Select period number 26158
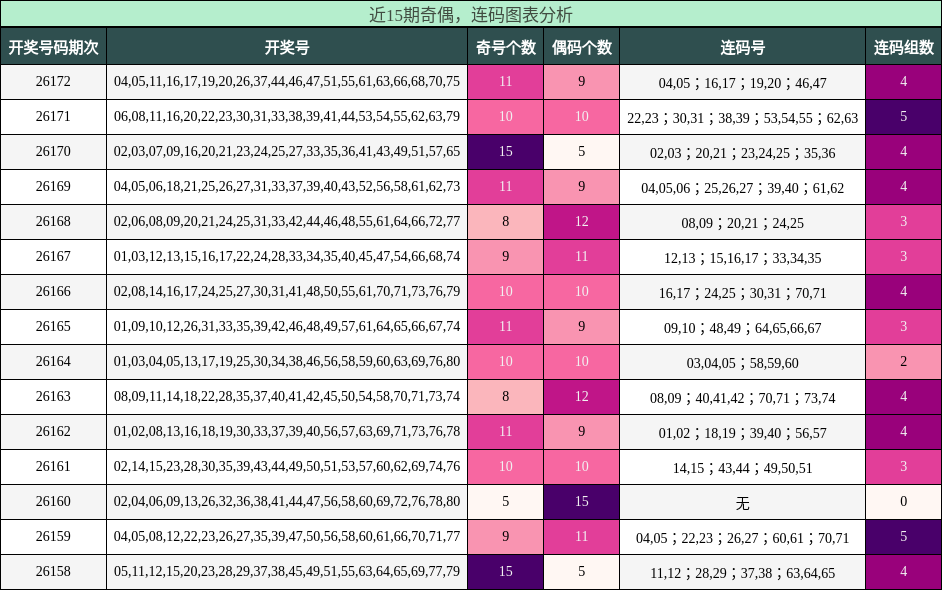The width and height of the screenshot is (942, 590). coord(53,571)
